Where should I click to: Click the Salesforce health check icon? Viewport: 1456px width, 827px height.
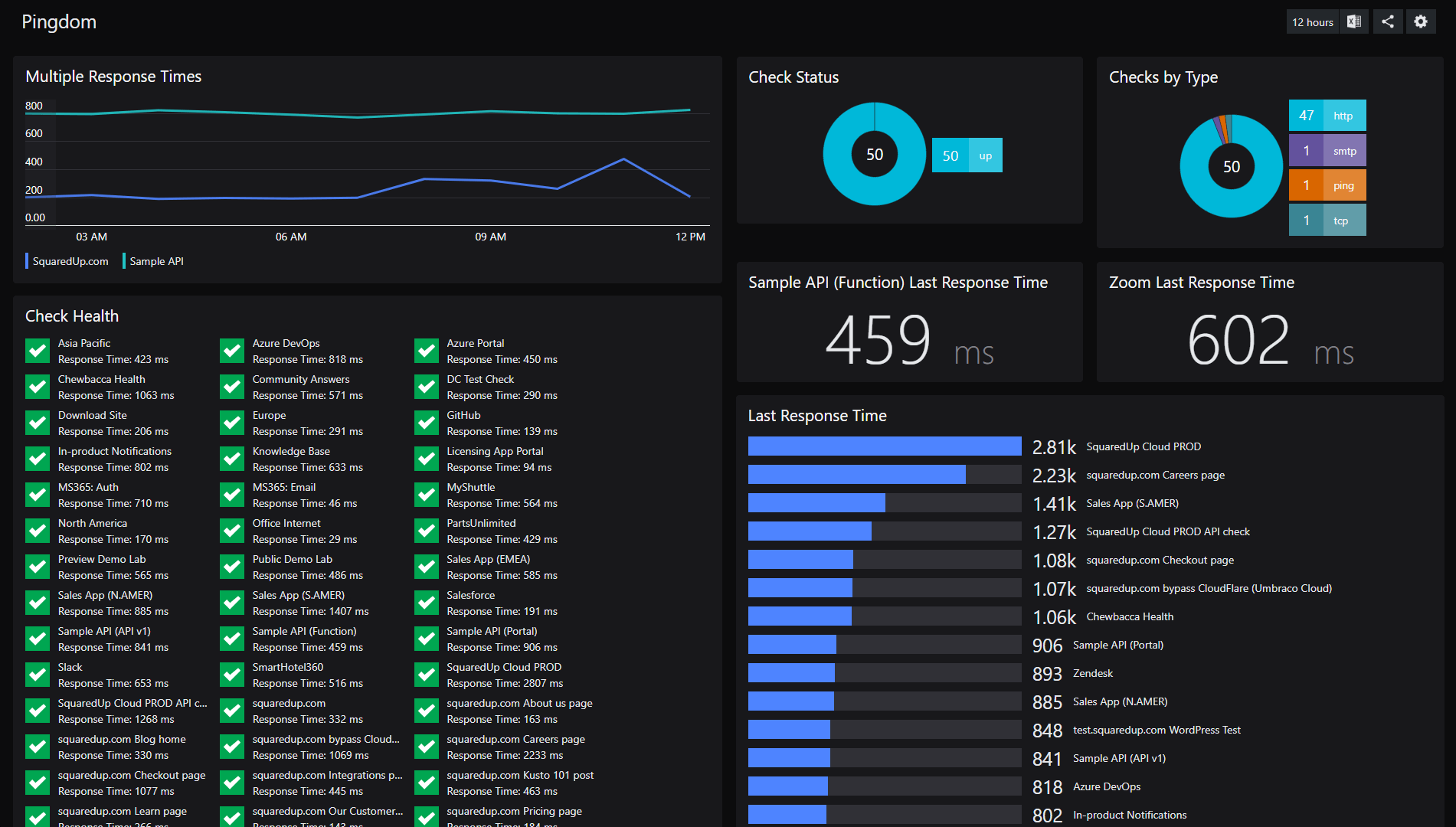click(427, 603)
